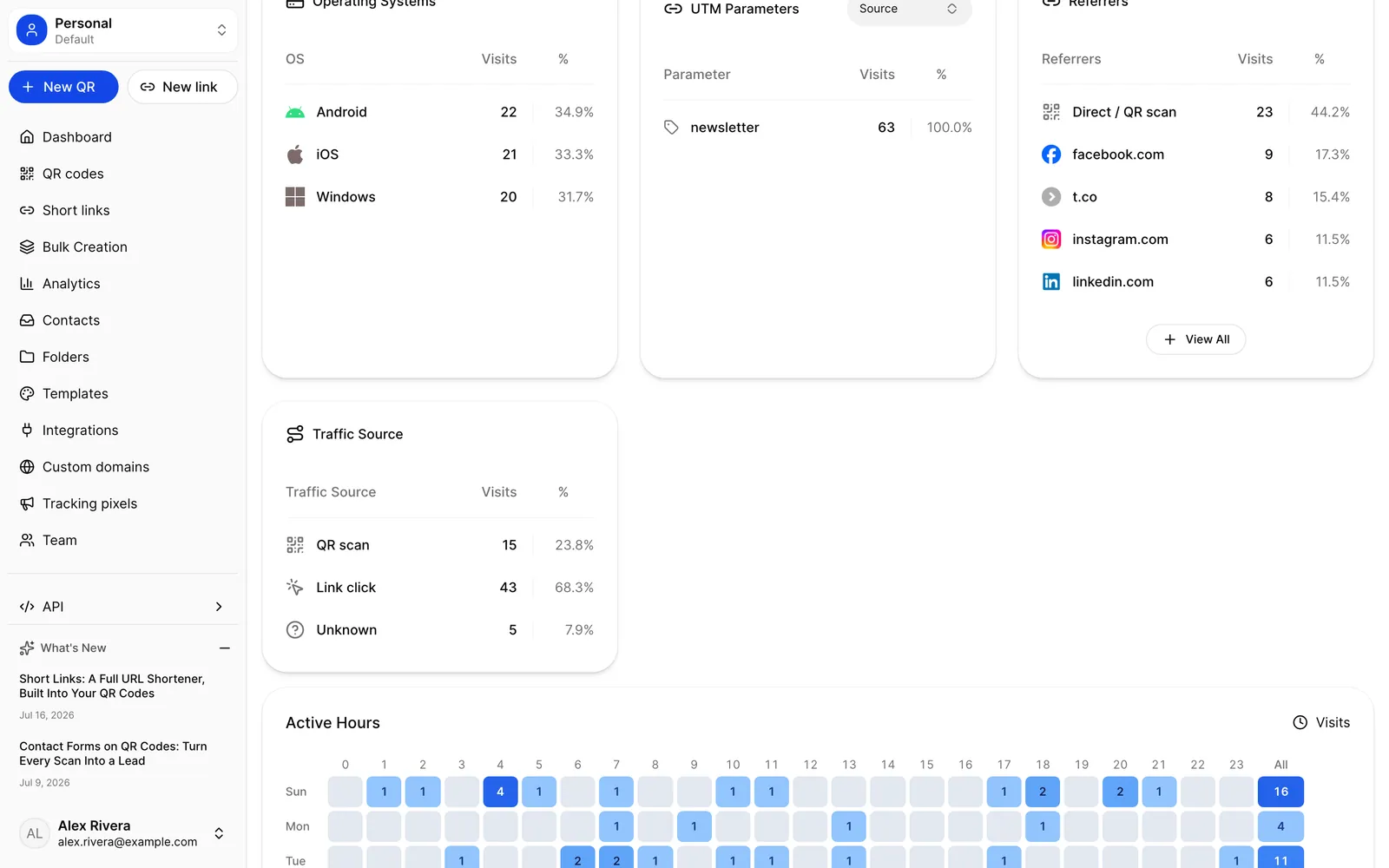Click the Active Hours heading
Screen dimensions: 1389x868
[332, 723]
